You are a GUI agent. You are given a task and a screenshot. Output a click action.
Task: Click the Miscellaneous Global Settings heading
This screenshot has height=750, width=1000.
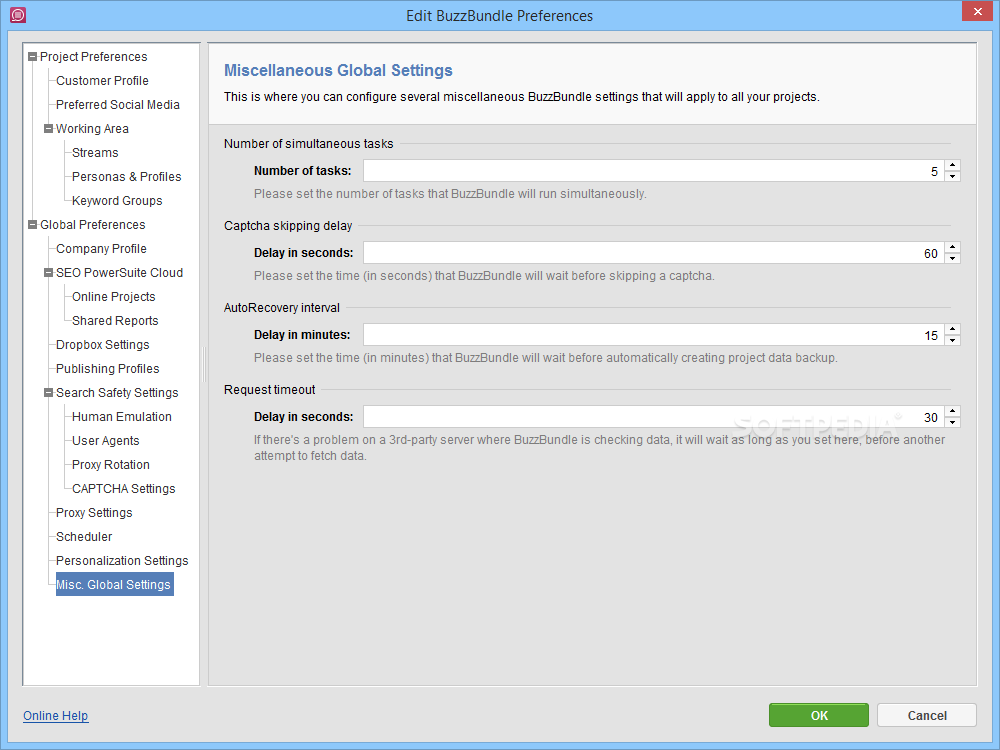tap(338, 70)
